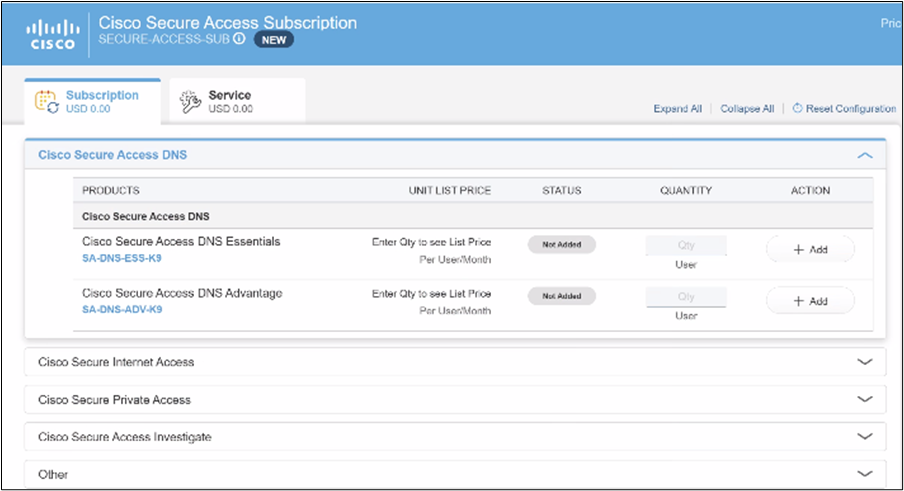
Task: Expand the Cisco Secure Internet Access section
Action: click(x=865, y=362)
